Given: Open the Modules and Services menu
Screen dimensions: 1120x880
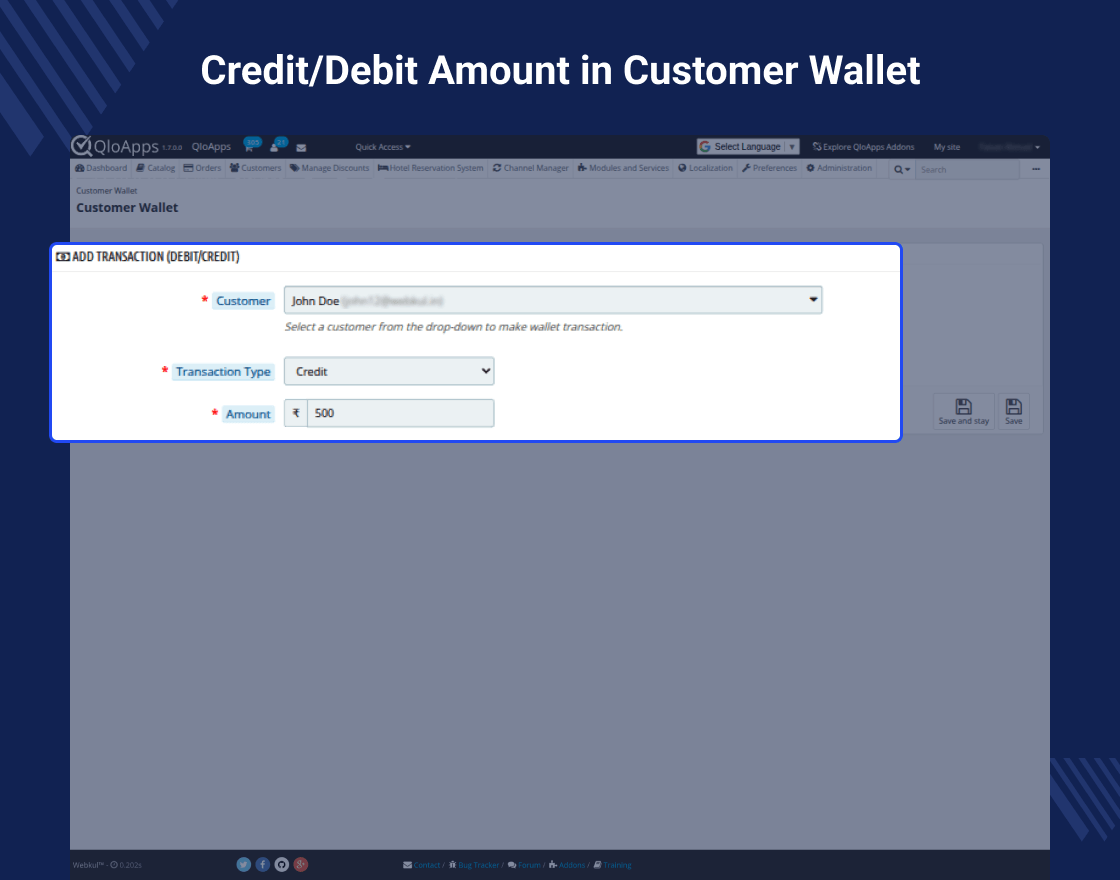Looking at the screenshot, I should [x=624, y=169].
